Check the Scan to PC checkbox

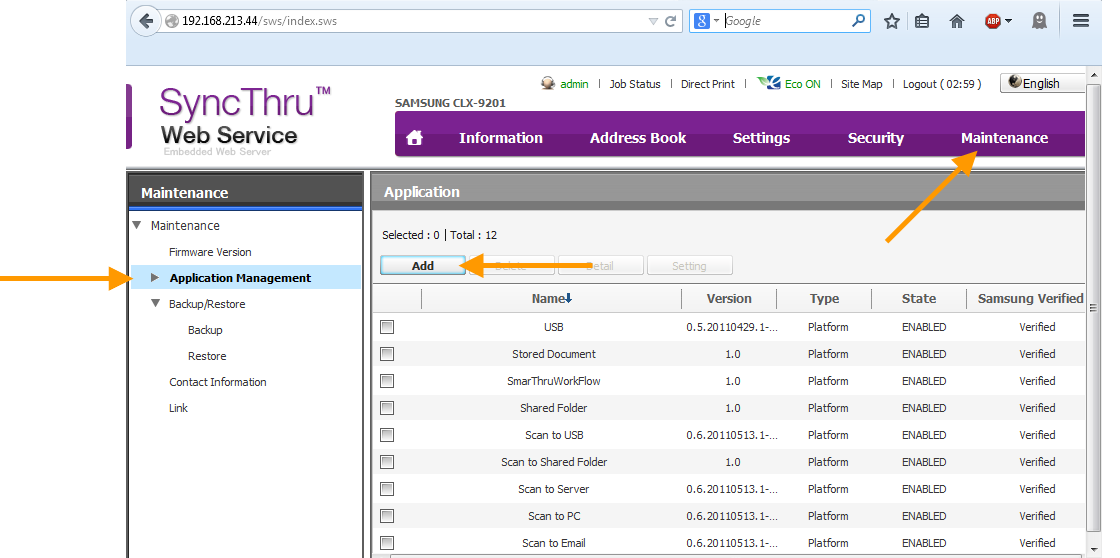click(x=387, y=516)
